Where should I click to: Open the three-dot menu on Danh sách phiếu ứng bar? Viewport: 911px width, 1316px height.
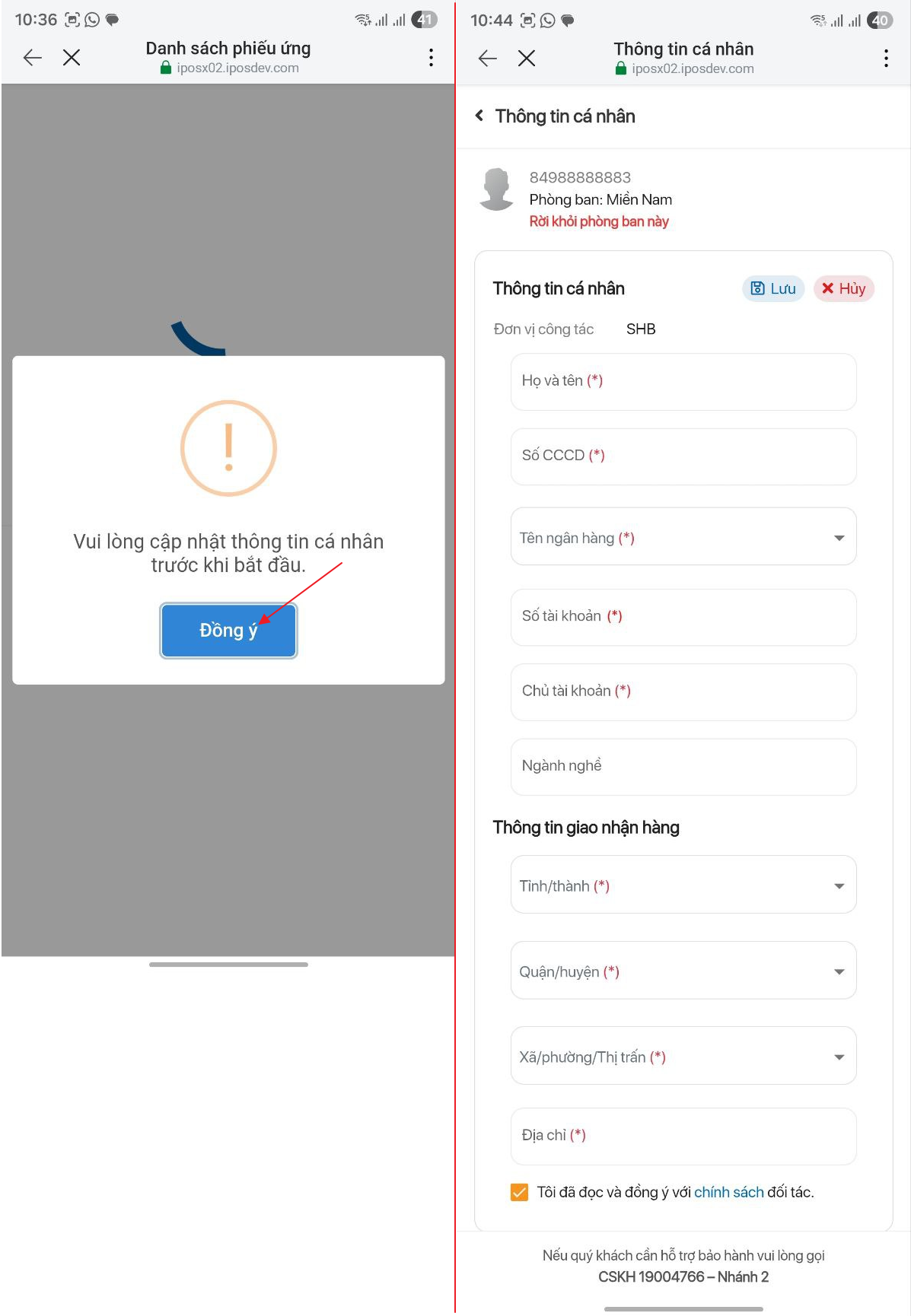431,58
